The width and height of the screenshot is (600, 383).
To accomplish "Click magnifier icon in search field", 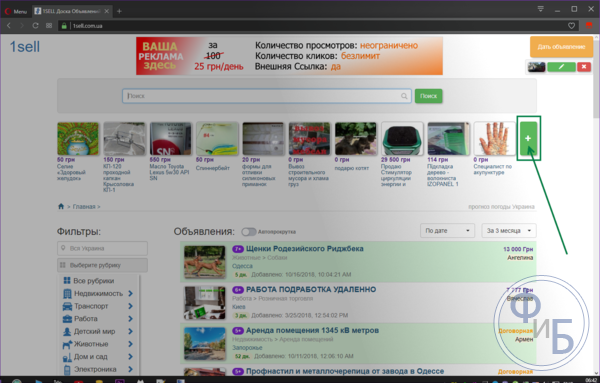I will [x=404, y=96].
